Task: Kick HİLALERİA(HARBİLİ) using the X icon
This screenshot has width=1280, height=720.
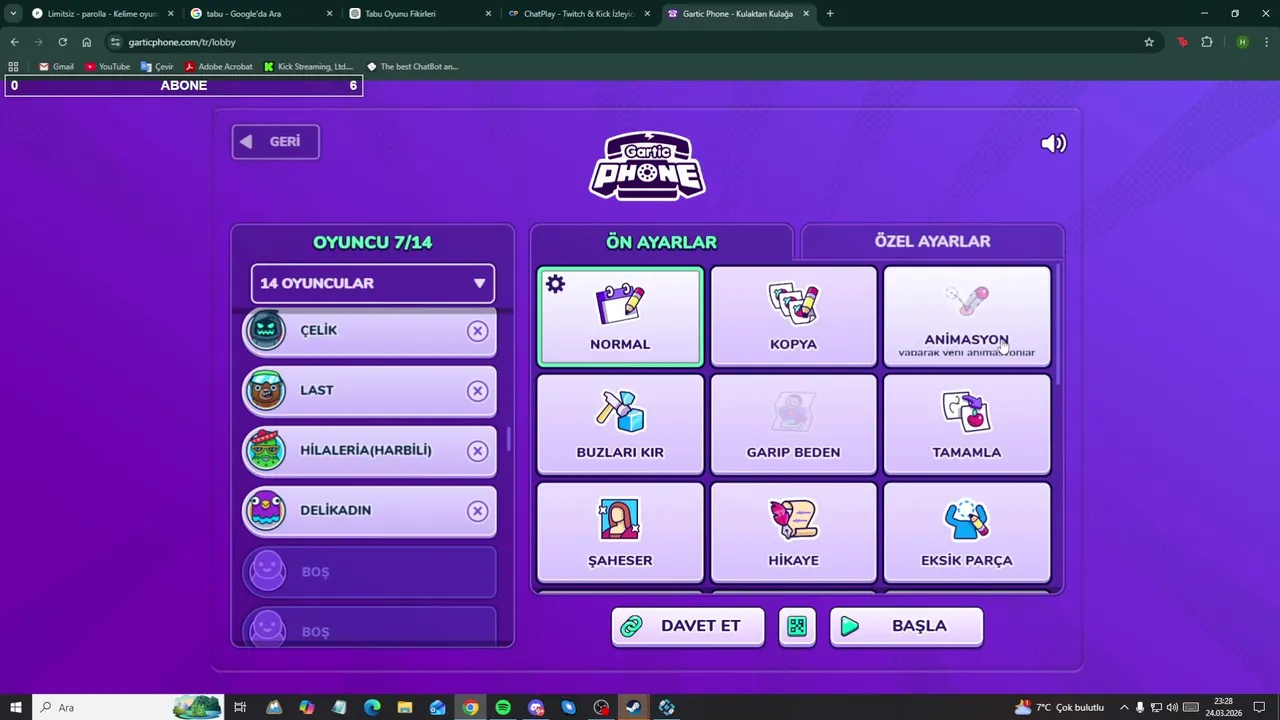Action: (x=478, y=451)
